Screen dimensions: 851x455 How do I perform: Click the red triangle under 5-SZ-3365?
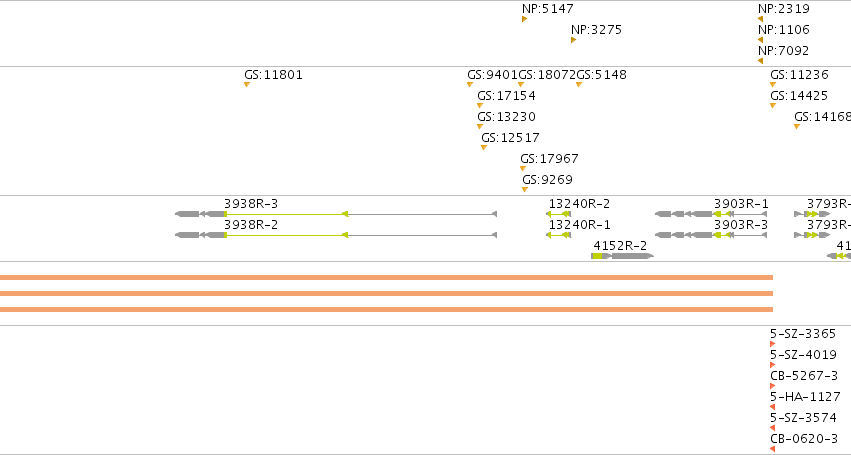772,344
